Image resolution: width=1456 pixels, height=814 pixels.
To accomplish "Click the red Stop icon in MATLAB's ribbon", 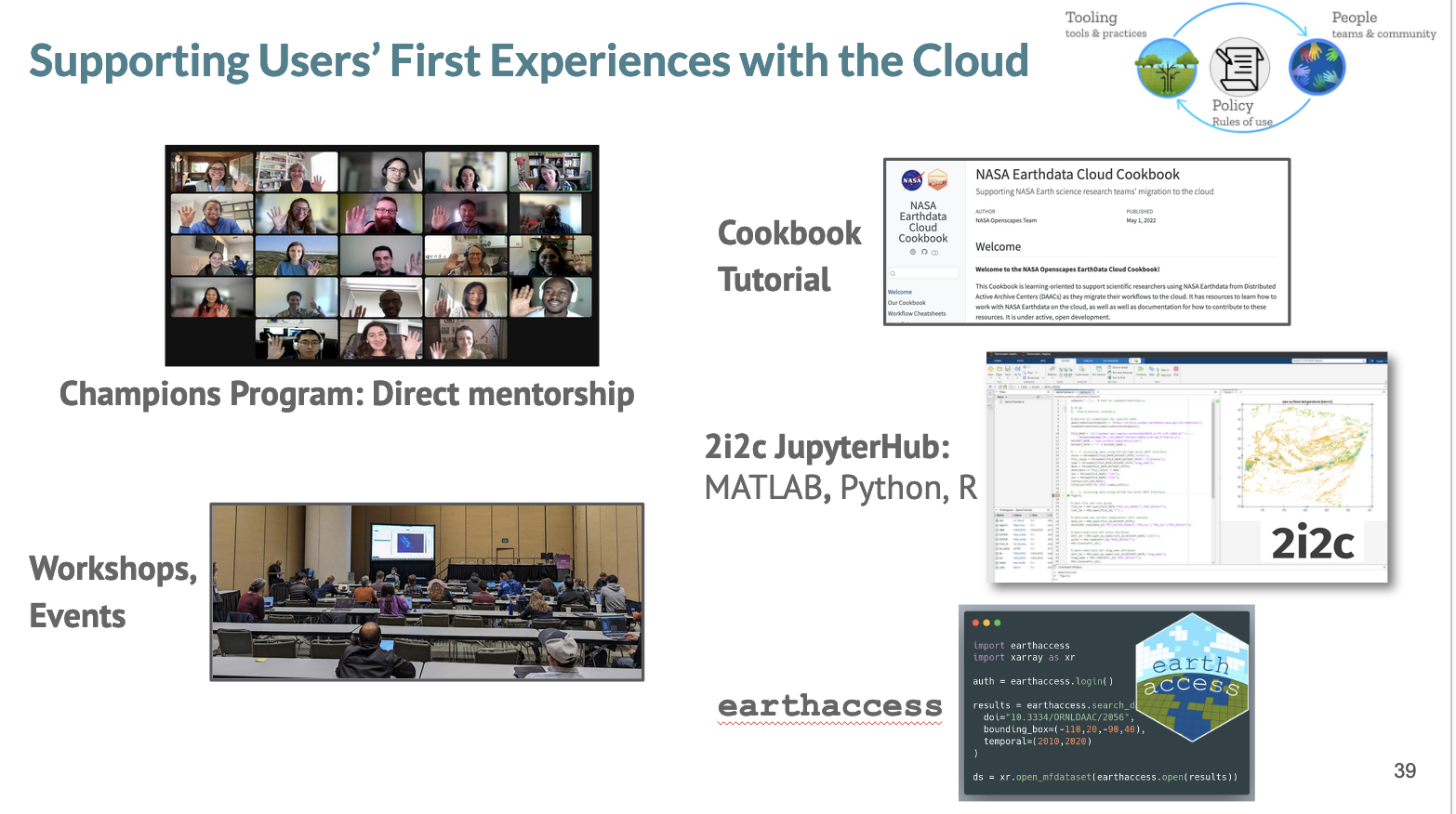I will (1176, 369).
